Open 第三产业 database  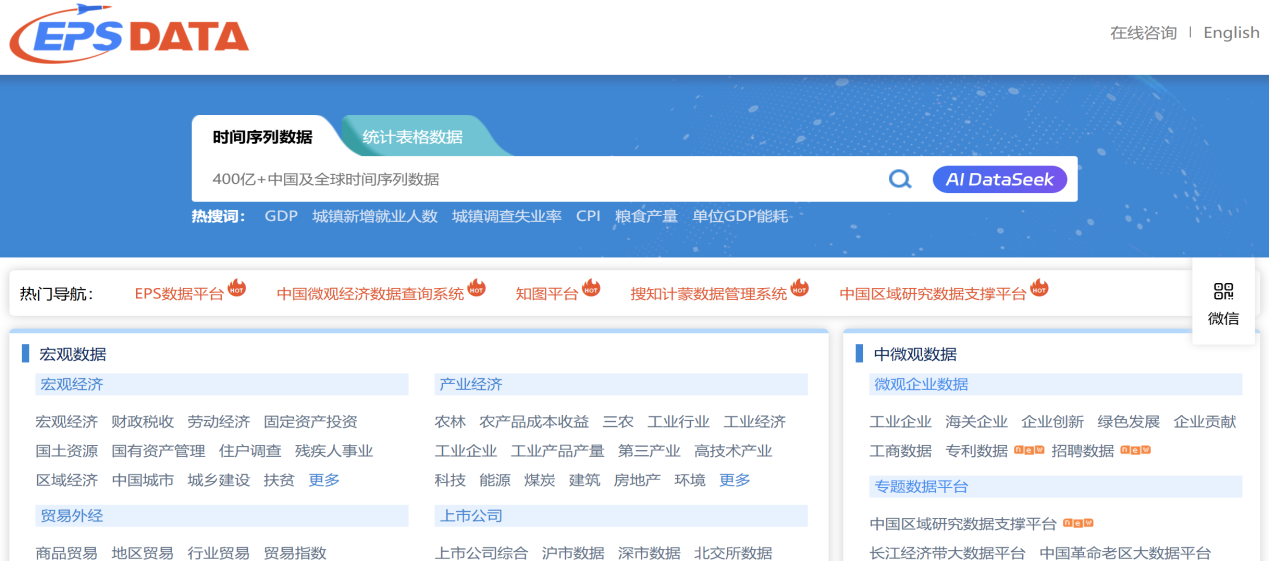pos(649,451)
